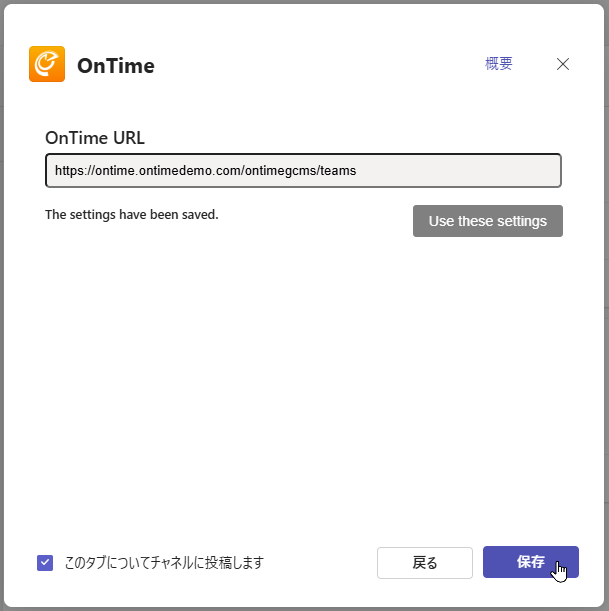Click the このタブについてチャネルに投稿します label text

164,563
